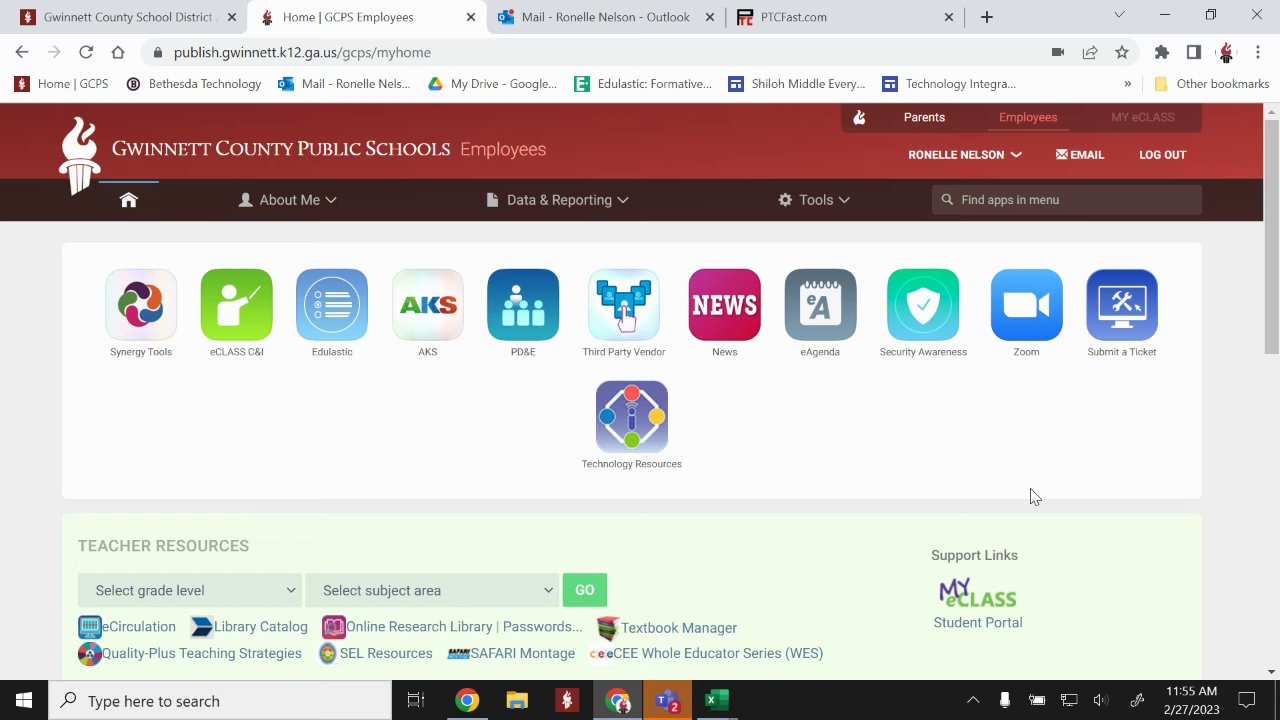Screen dimensions: 1280x720
Task: Go to home via house icon
Action: [x=128, y=200]
